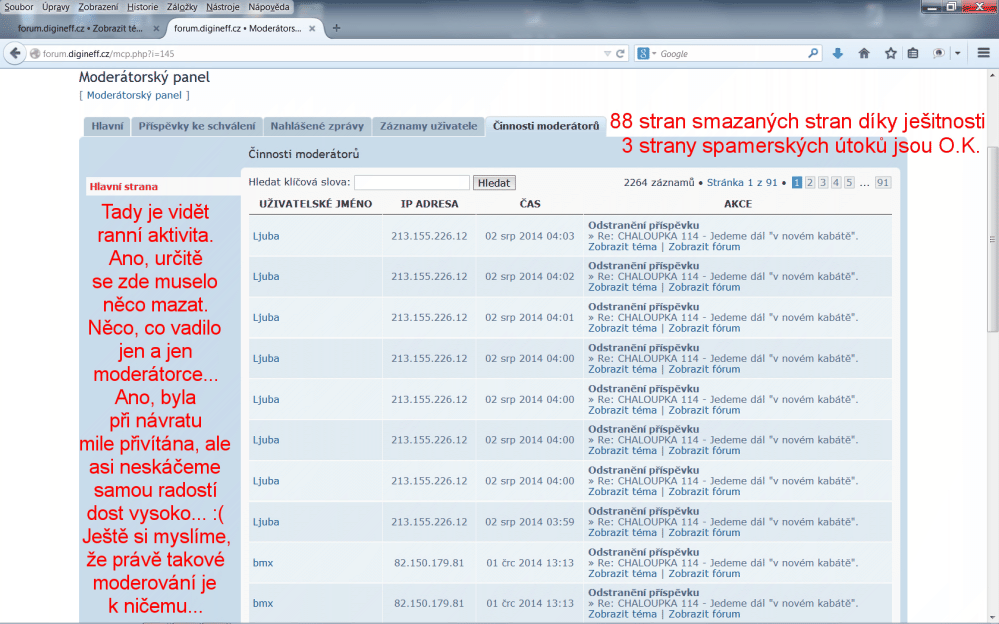Click the Moderátorský panel breadcrumb link

point(134,95)
